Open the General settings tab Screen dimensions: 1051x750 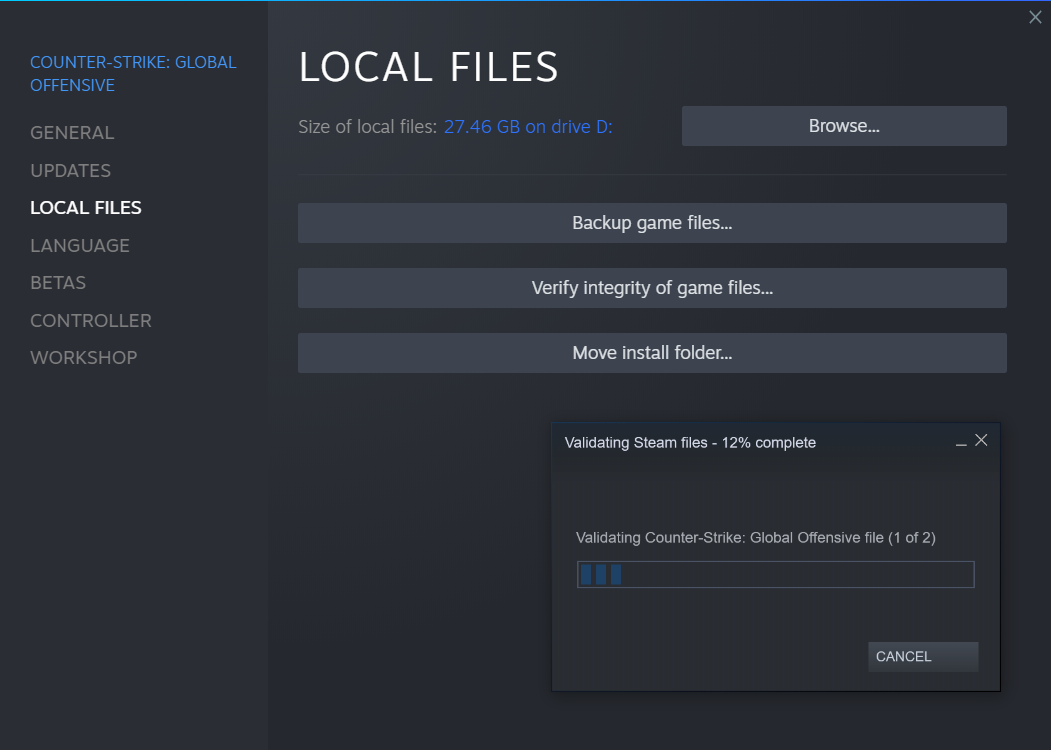(72, 133)
